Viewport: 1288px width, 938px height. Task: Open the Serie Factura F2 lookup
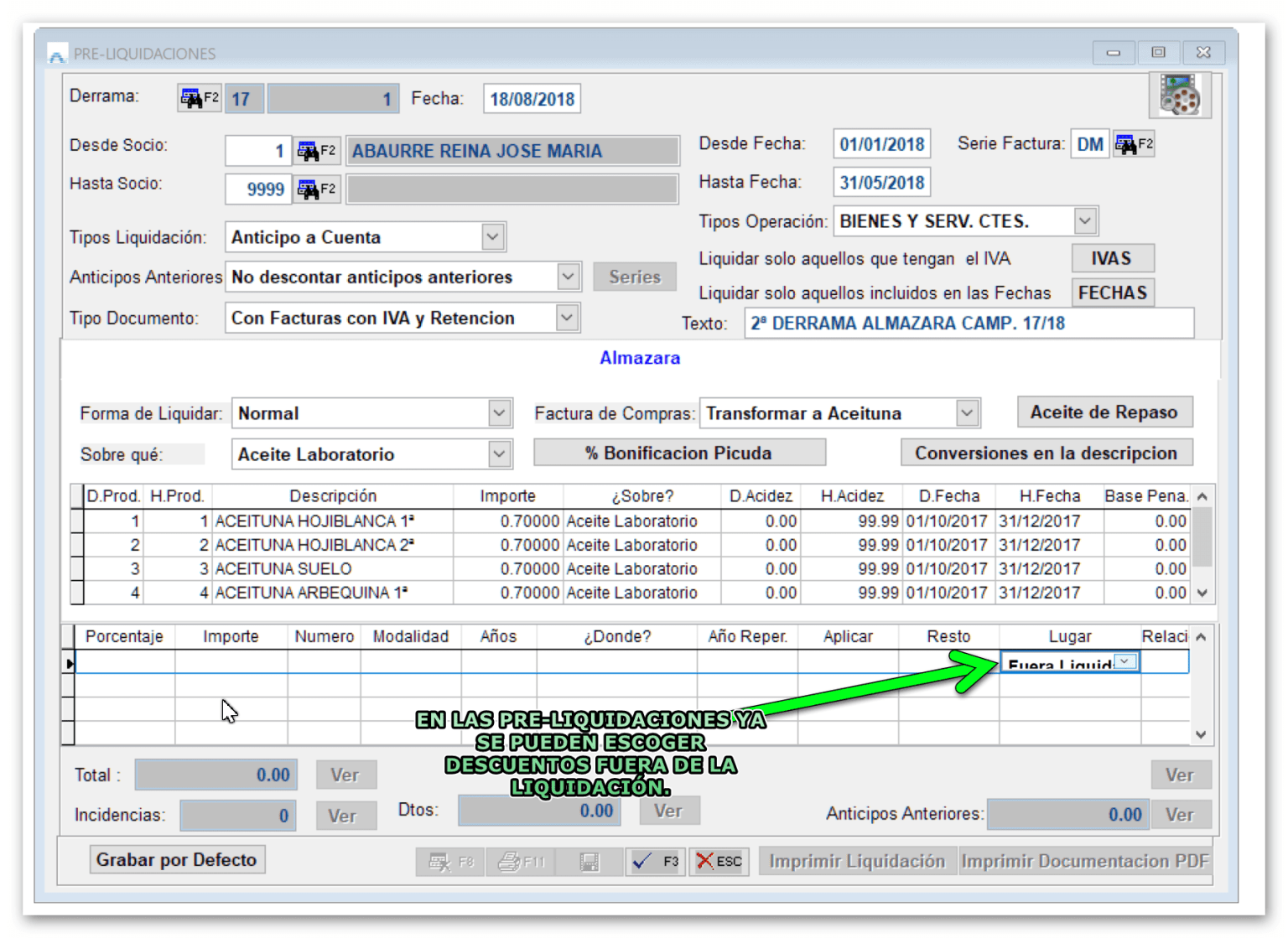[1134, 144]
